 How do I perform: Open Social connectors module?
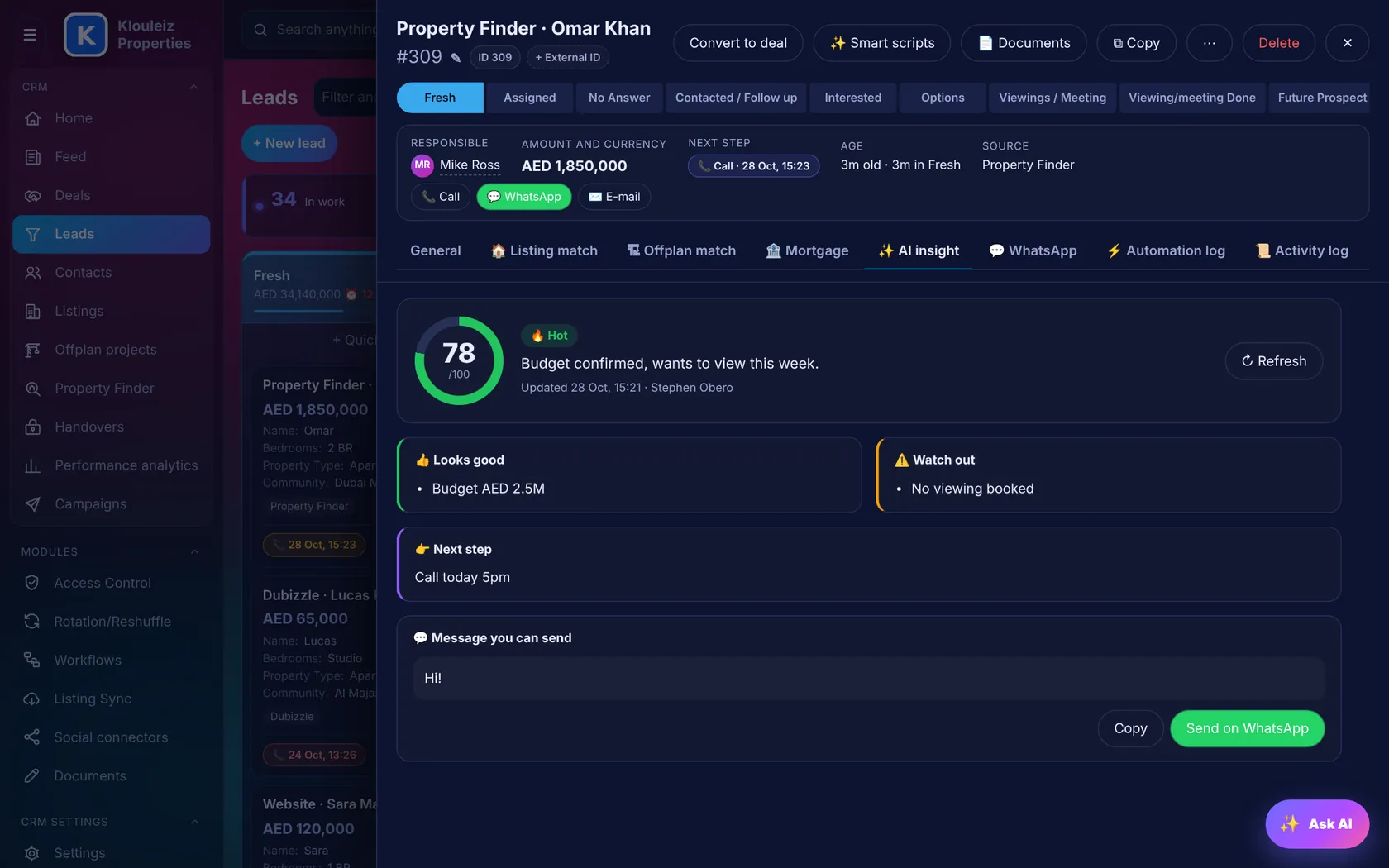111,737
